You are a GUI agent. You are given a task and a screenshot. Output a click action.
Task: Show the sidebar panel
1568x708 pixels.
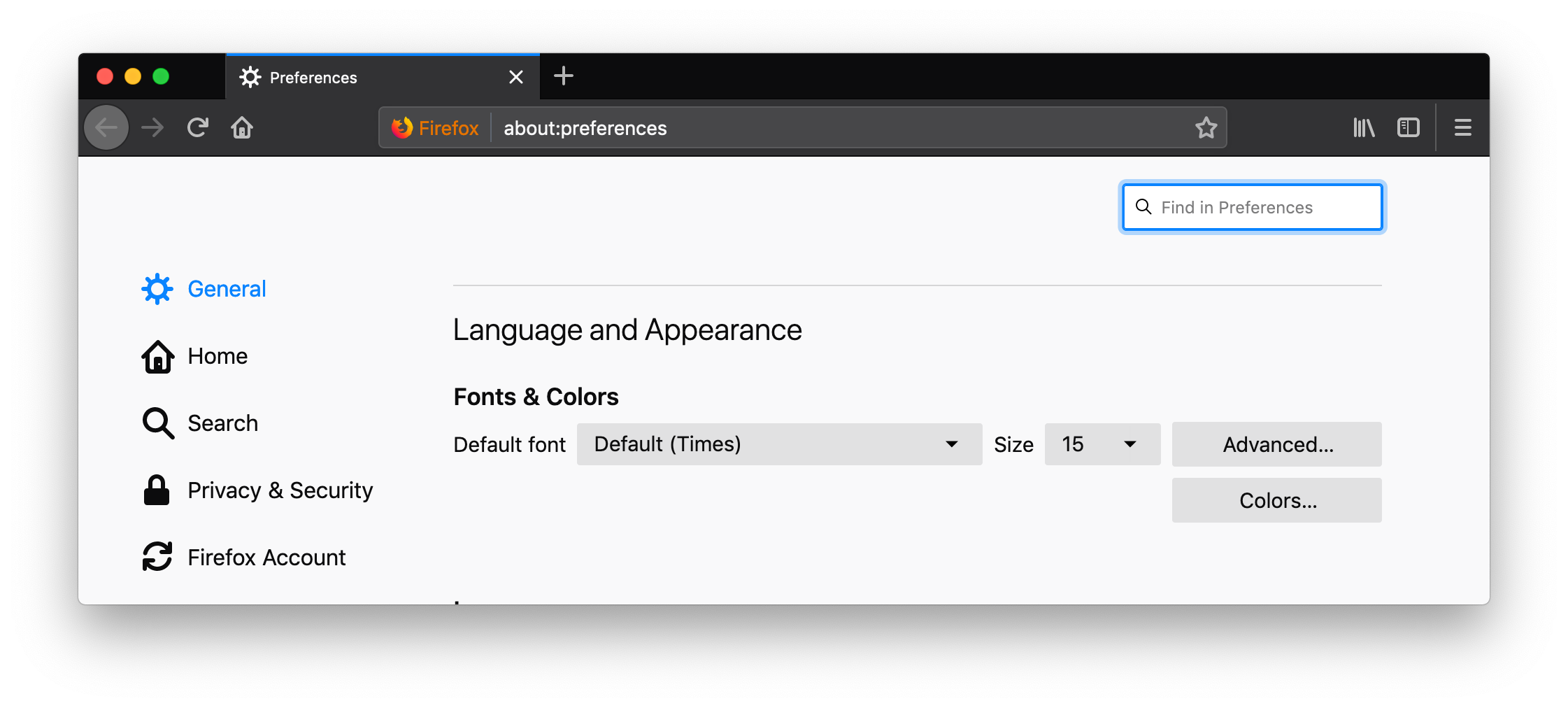click(x=1408, y=128)
